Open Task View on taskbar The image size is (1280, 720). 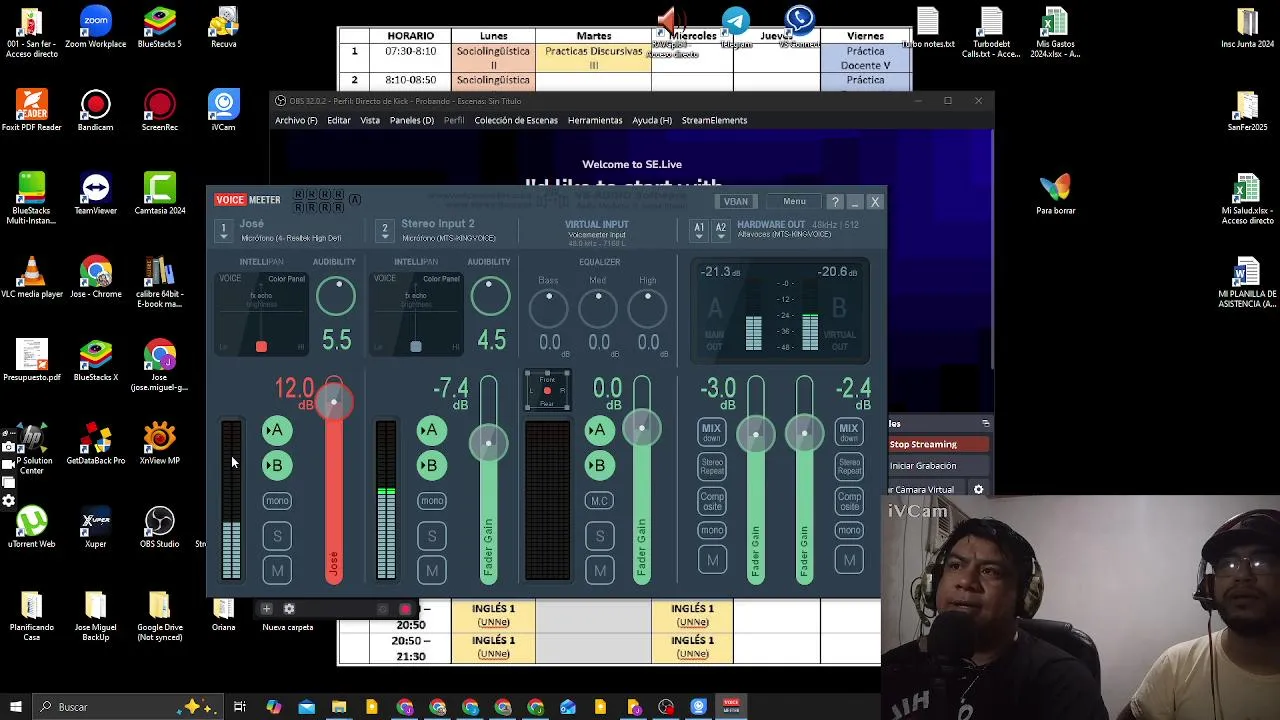(240, 707)
